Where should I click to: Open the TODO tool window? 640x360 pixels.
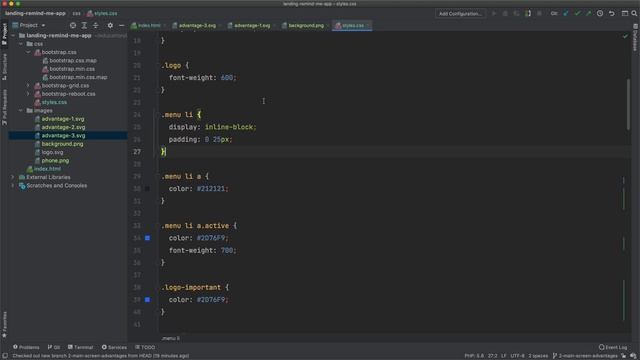[x=145, y=347]
